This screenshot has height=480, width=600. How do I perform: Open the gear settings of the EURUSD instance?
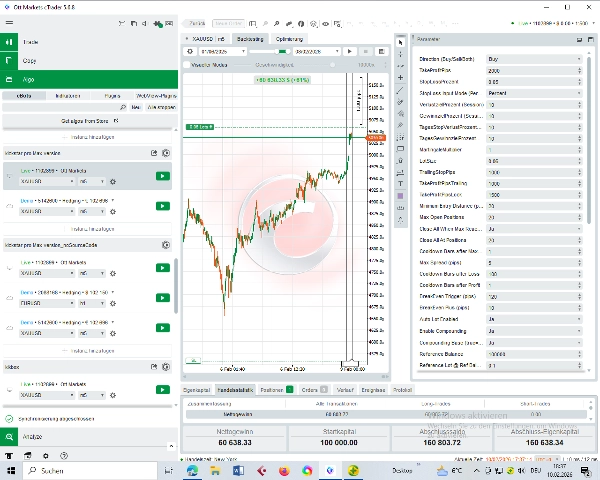113,304
